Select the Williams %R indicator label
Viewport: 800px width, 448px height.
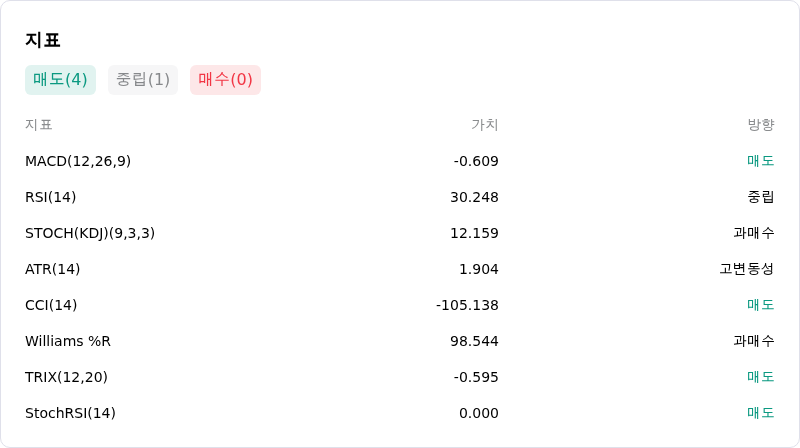(68, 341)
